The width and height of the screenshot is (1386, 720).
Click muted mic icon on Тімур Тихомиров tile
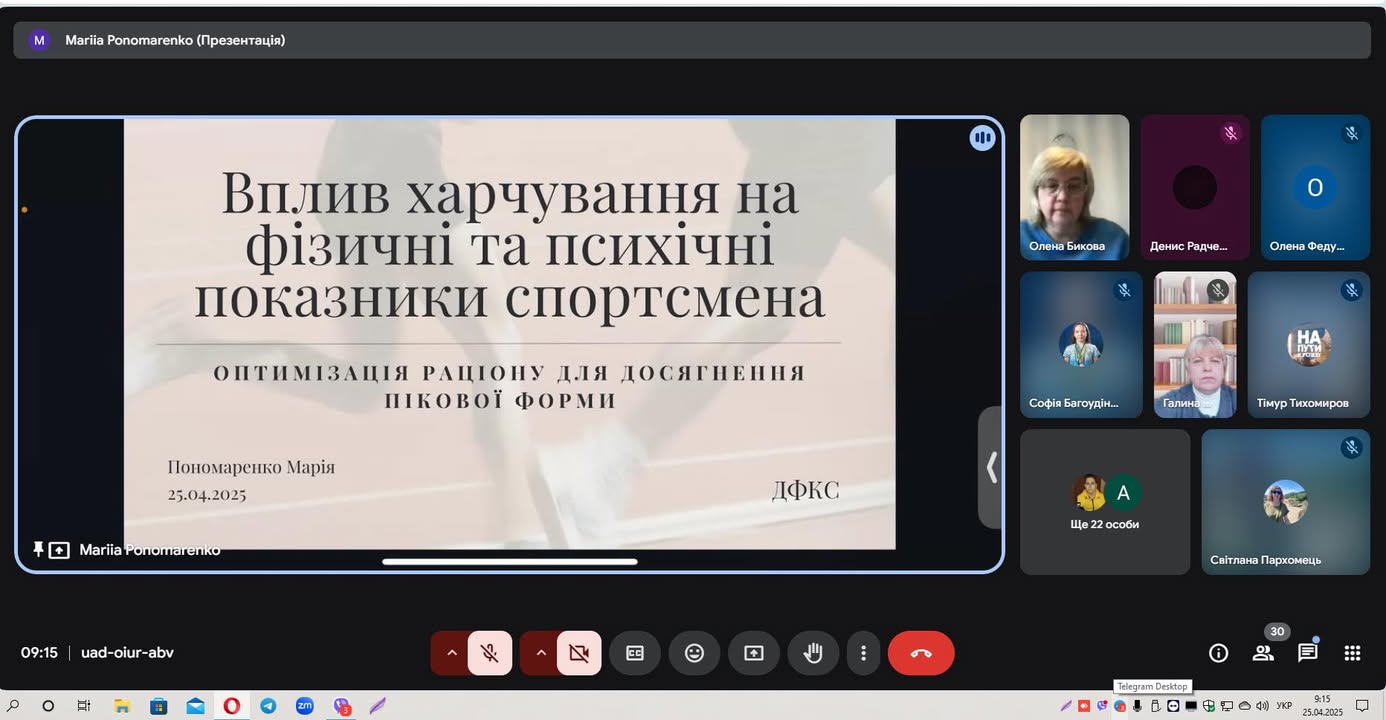pyautogui.click(x=1352, y=290)
